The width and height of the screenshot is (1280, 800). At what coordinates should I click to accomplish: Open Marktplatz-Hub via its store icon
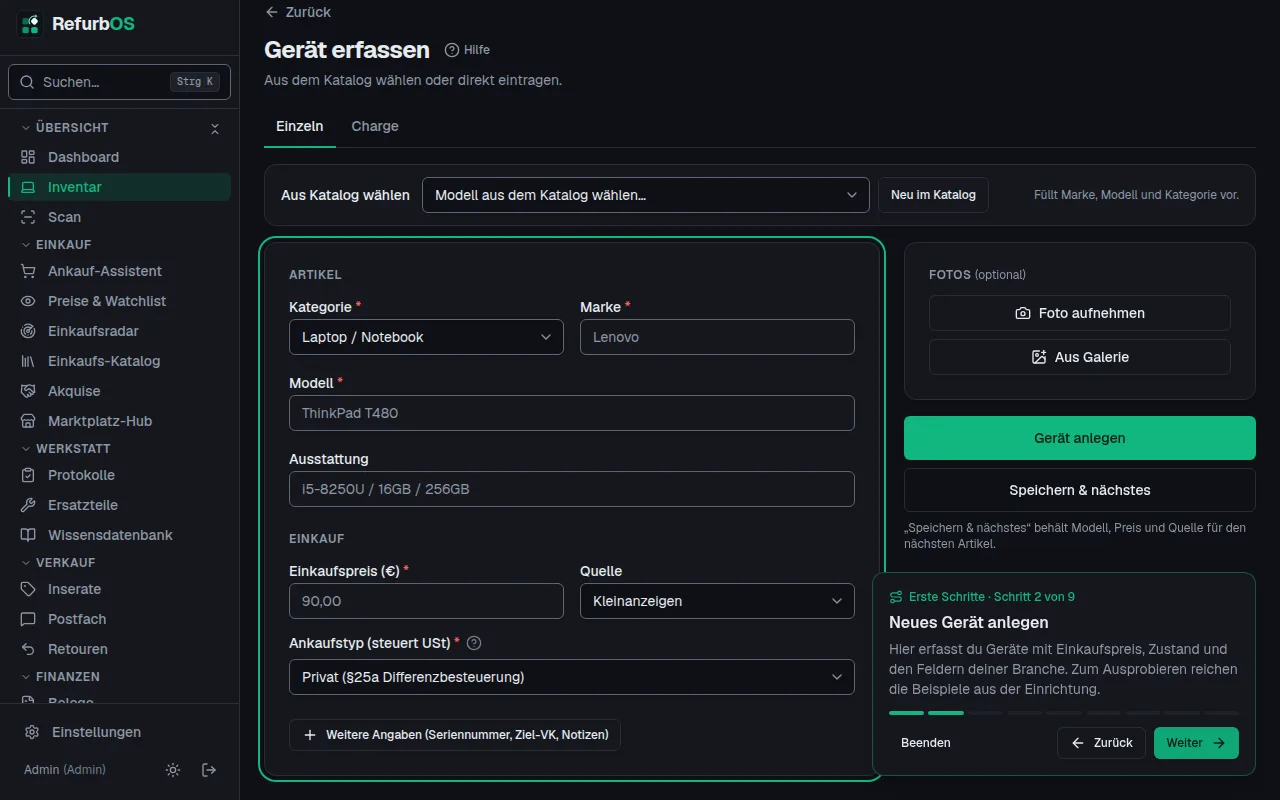[28, 421]
